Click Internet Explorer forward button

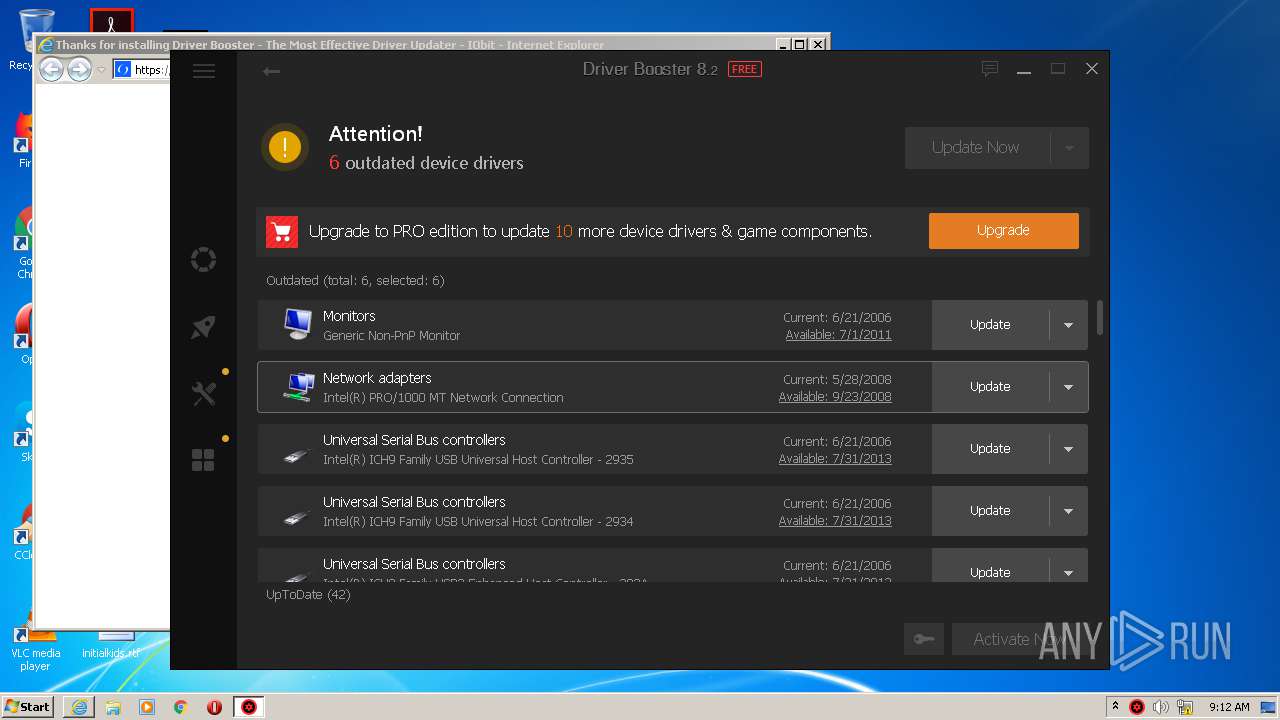click(x=79, y=69)
